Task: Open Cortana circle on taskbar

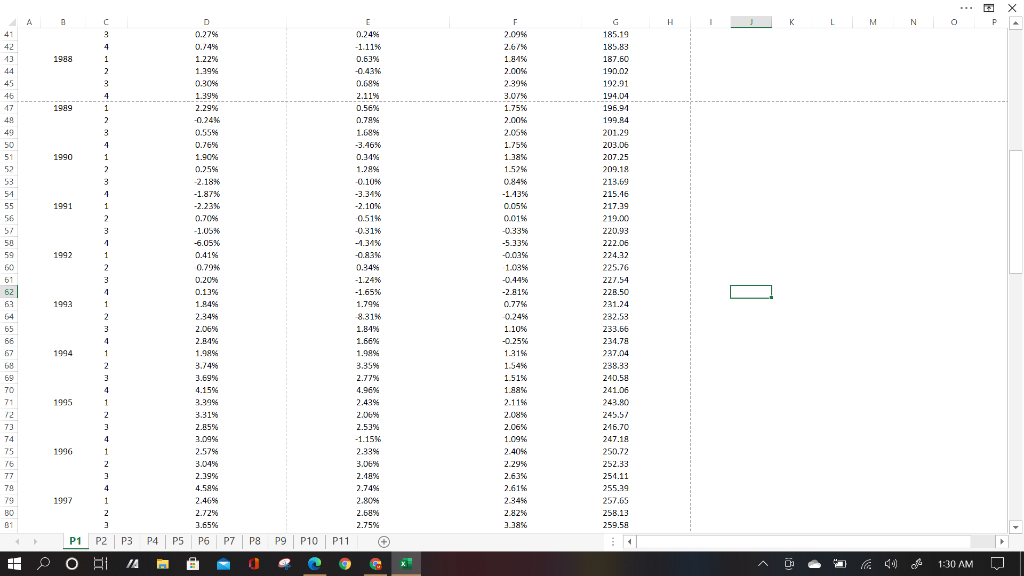Action: pyautogui.click(x=72, y=564)
